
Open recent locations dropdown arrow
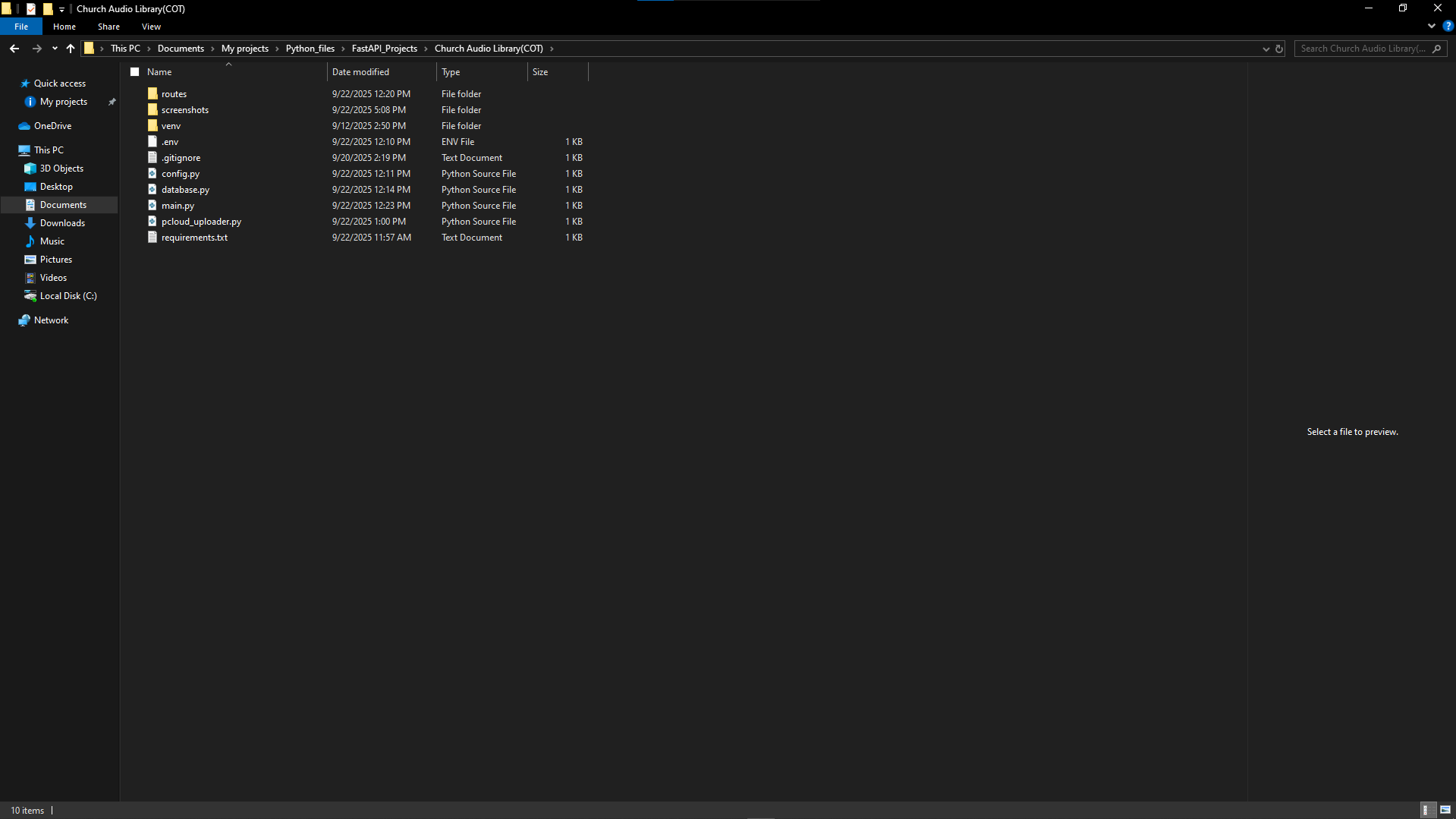(x=55, y=49)
